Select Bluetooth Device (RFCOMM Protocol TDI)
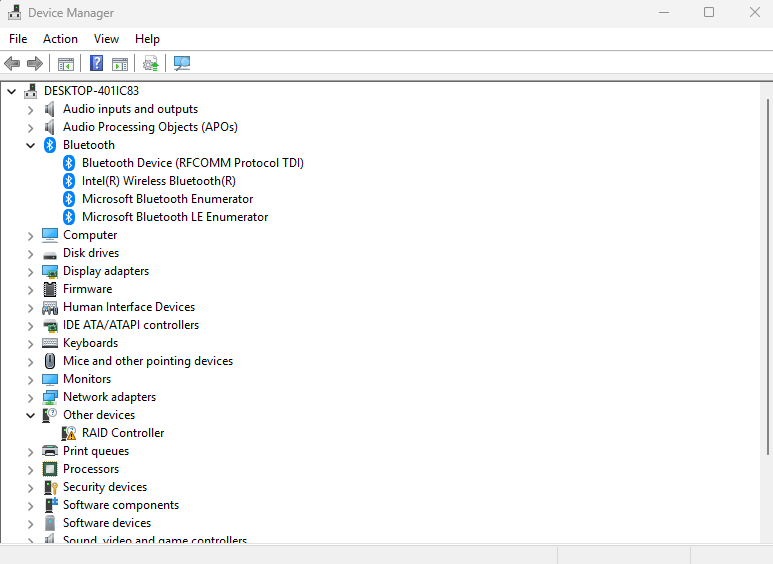The image size is (773, 564). (x=193, y=163)
